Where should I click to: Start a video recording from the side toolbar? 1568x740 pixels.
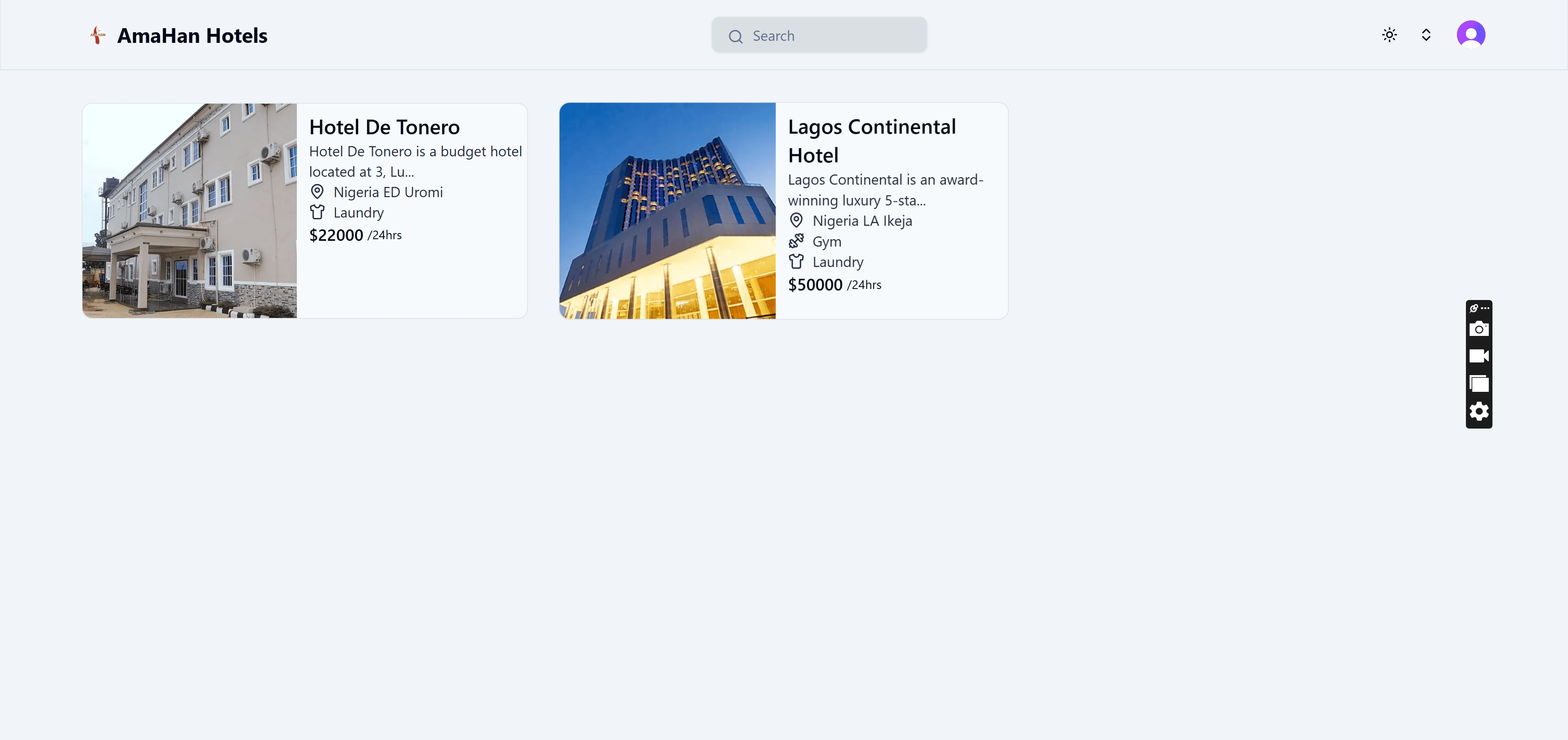point(1479,356)
